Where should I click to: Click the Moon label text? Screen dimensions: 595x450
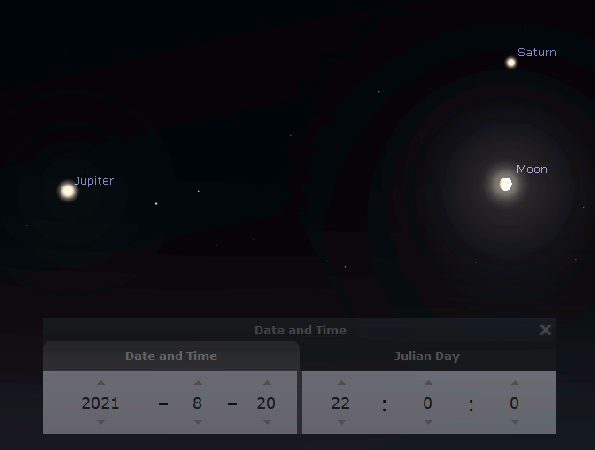pyautogui.click(x=532, y=169)
